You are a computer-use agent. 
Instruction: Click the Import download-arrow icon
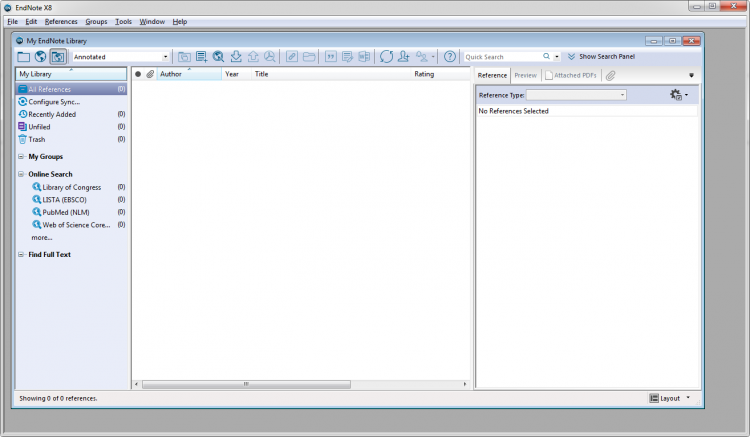236,57
